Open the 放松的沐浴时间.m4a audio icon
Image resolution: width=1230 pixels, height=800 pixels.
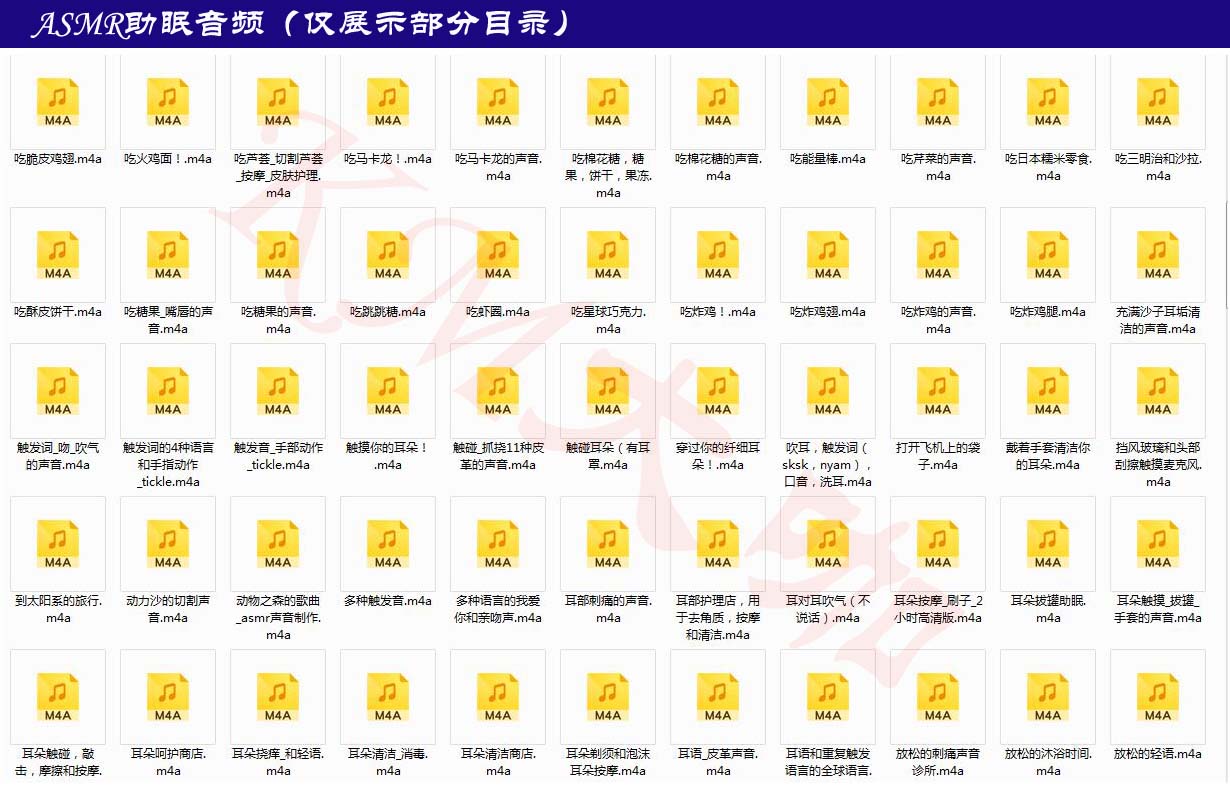[x=1048, y=698]
